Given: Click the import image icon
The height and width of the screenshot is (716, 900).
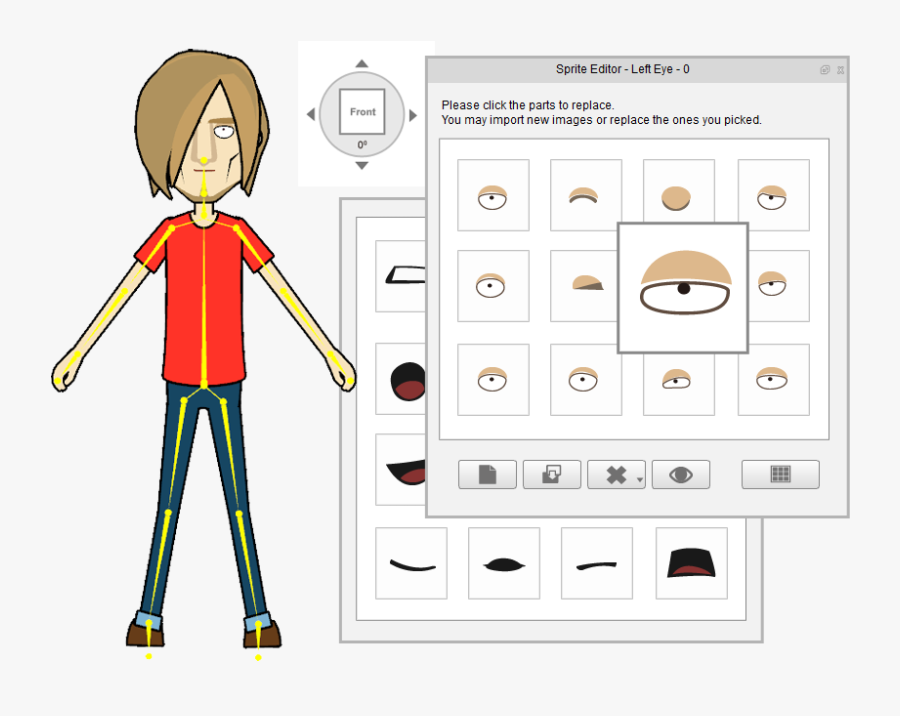Looking at the screenshot, I should [551, 474].
